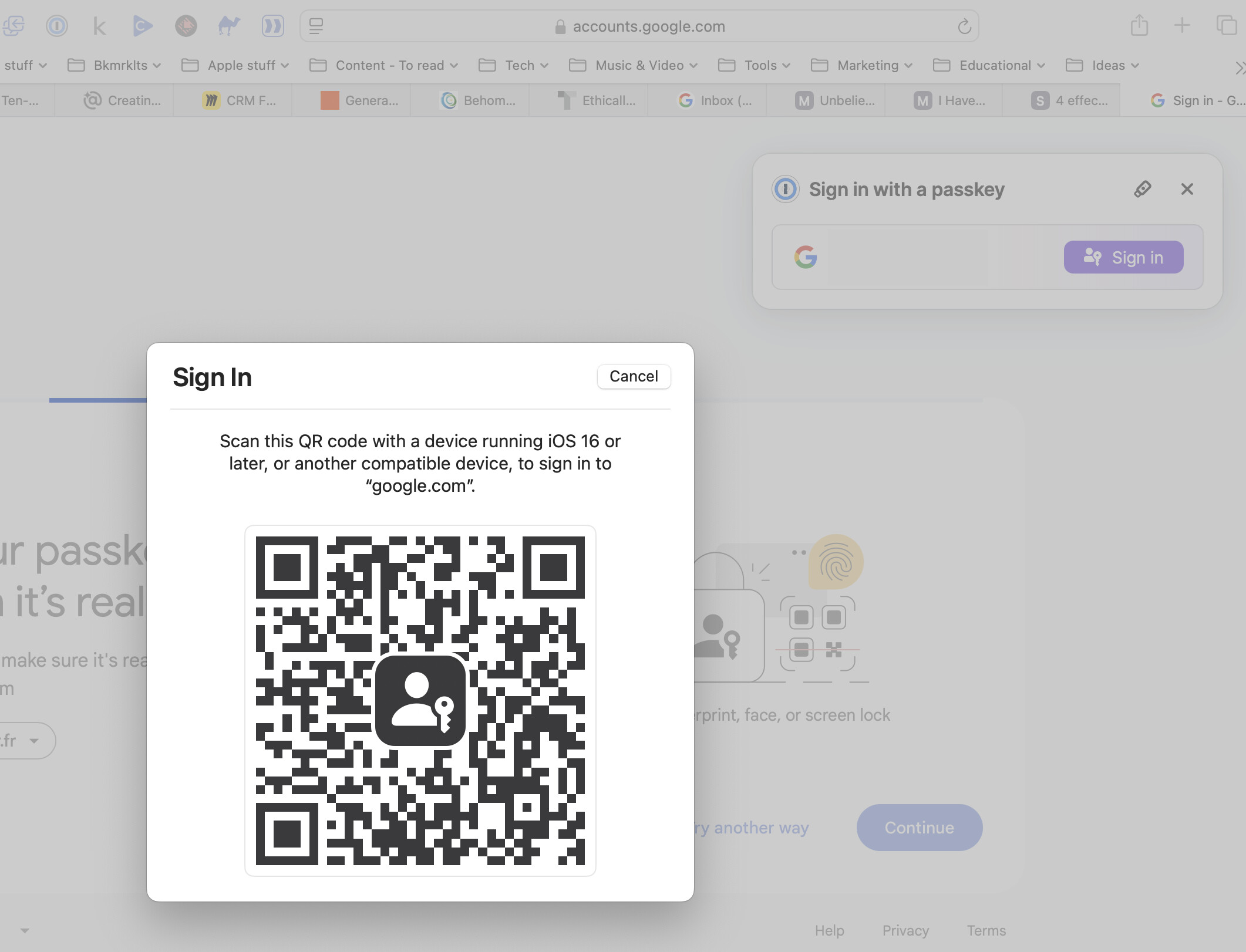This screenshot has height=952, width=1246.
Task: Click the Continue button on Google page
Action: (x=920, y=828)
